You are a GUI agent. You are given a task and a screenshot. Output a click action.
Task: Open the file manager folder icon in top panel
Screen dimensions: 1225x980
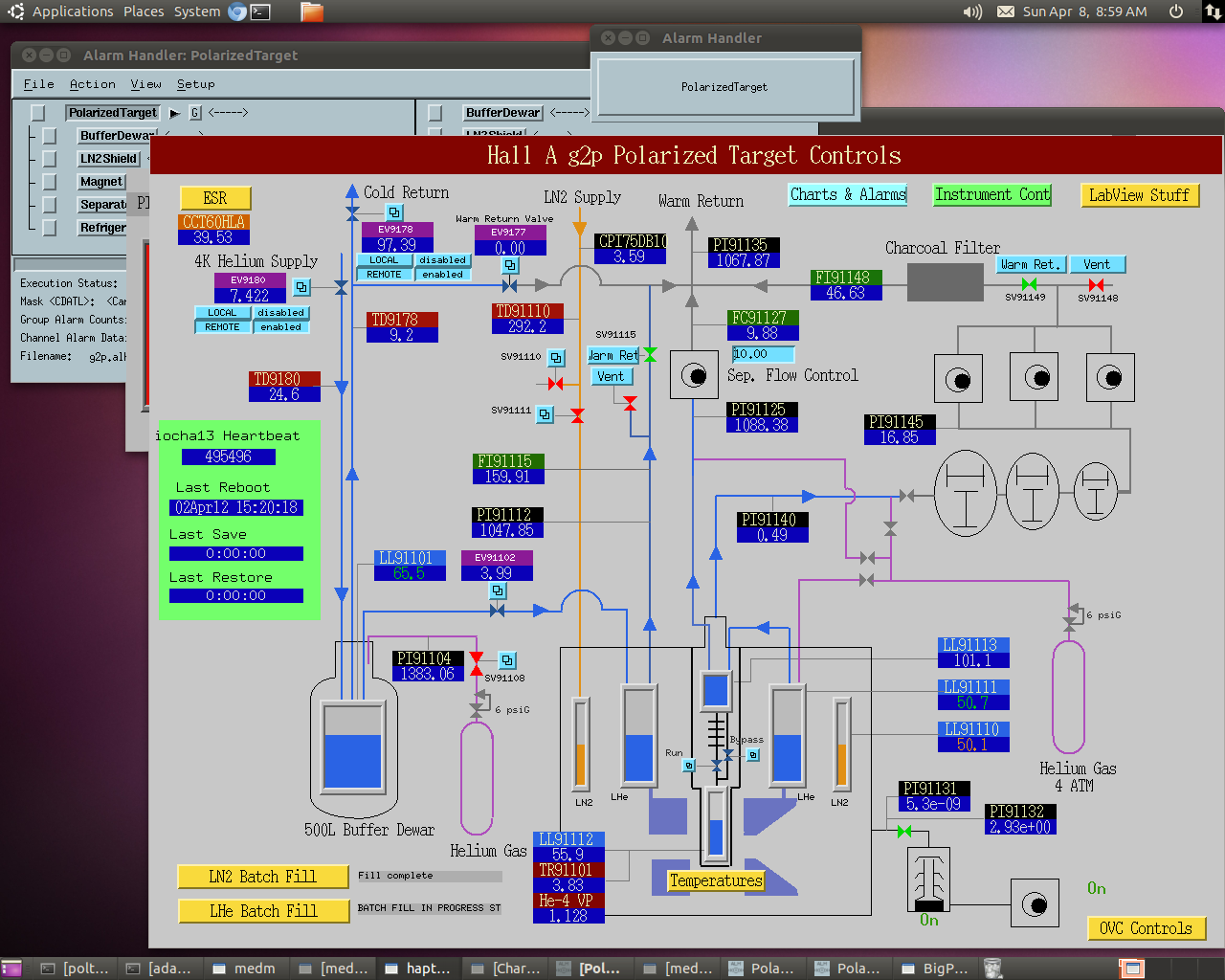click(x=311, y=11)
